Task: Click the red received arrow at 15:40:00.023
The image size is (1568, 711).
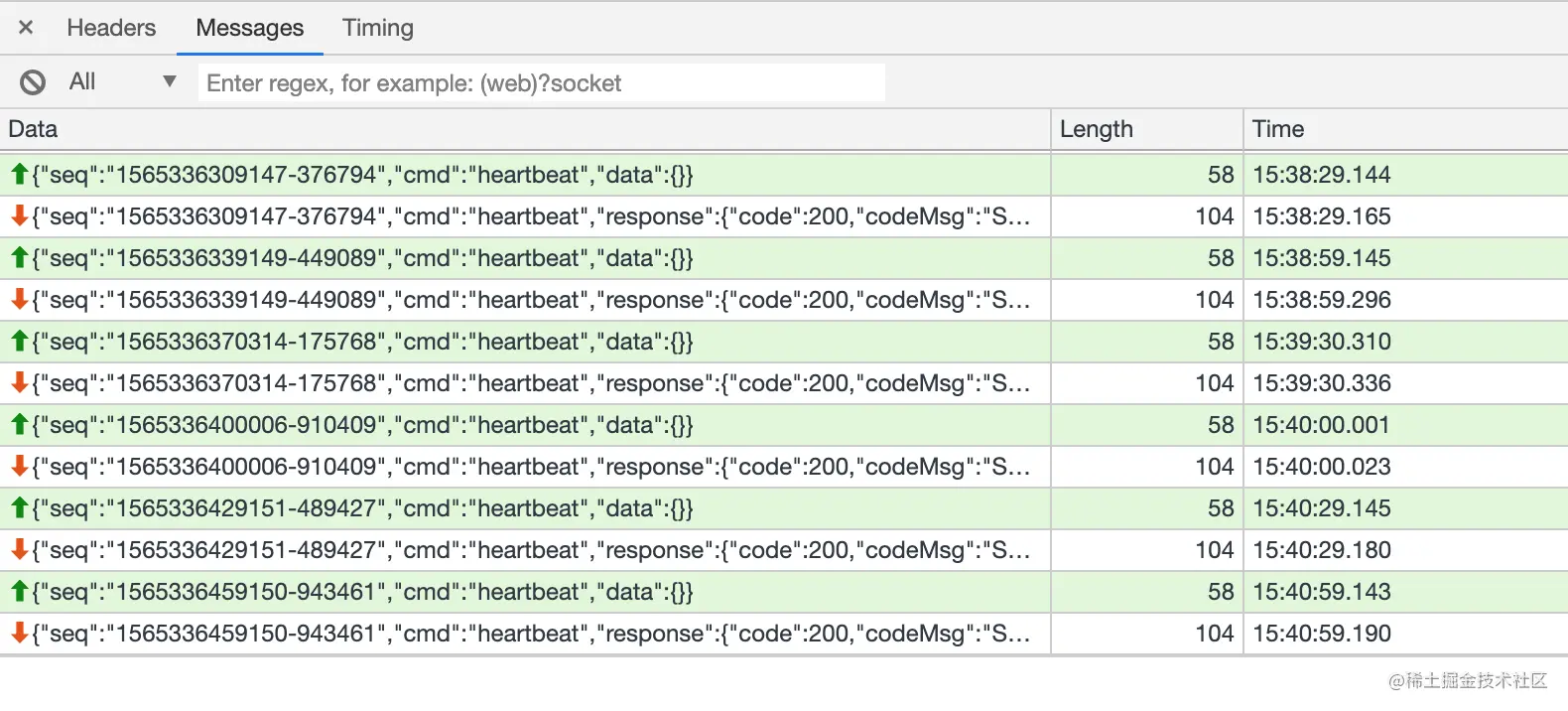Action: pyautogui.click(x=19, y=467)
